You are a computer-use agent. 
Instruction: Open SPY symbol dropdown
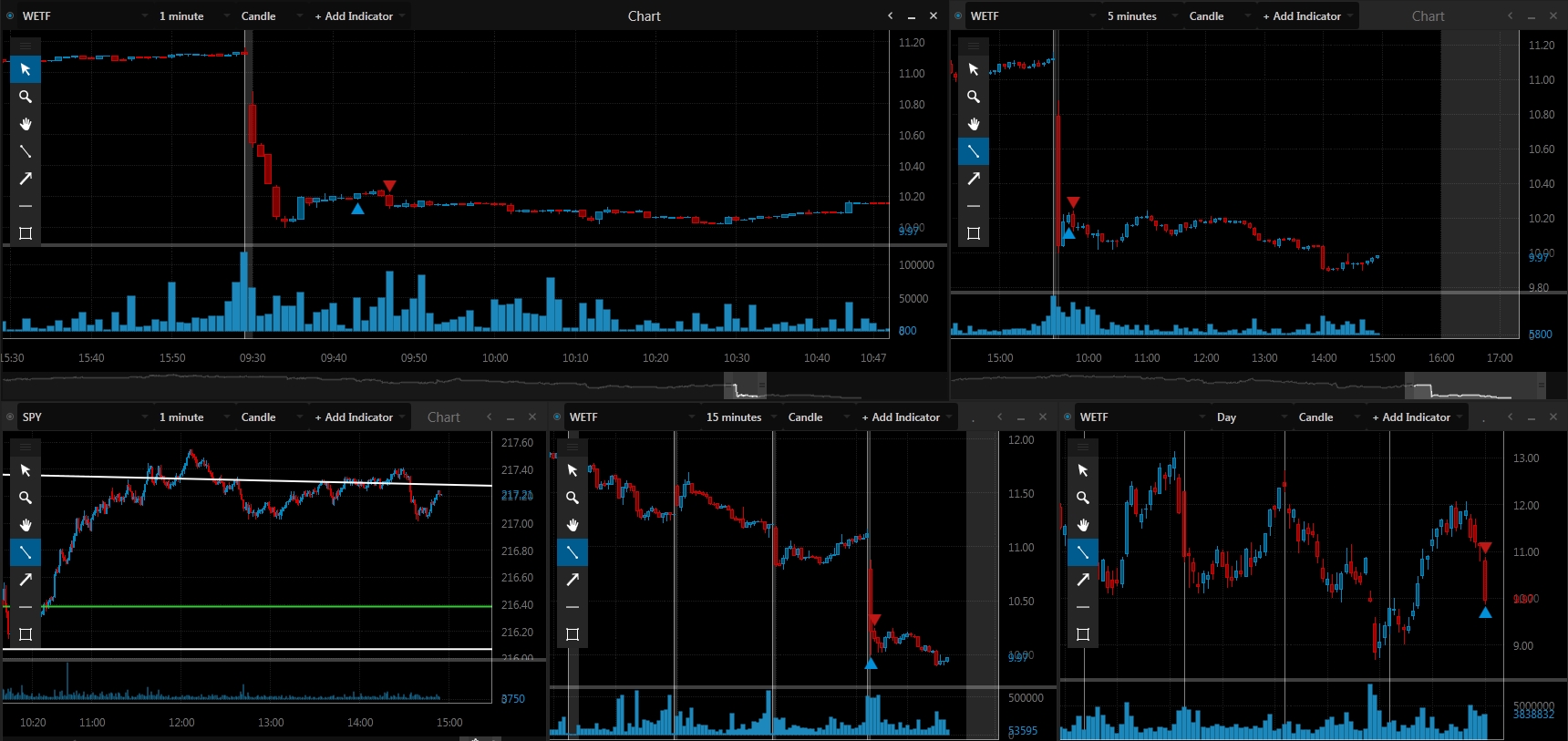click(86, 417)
